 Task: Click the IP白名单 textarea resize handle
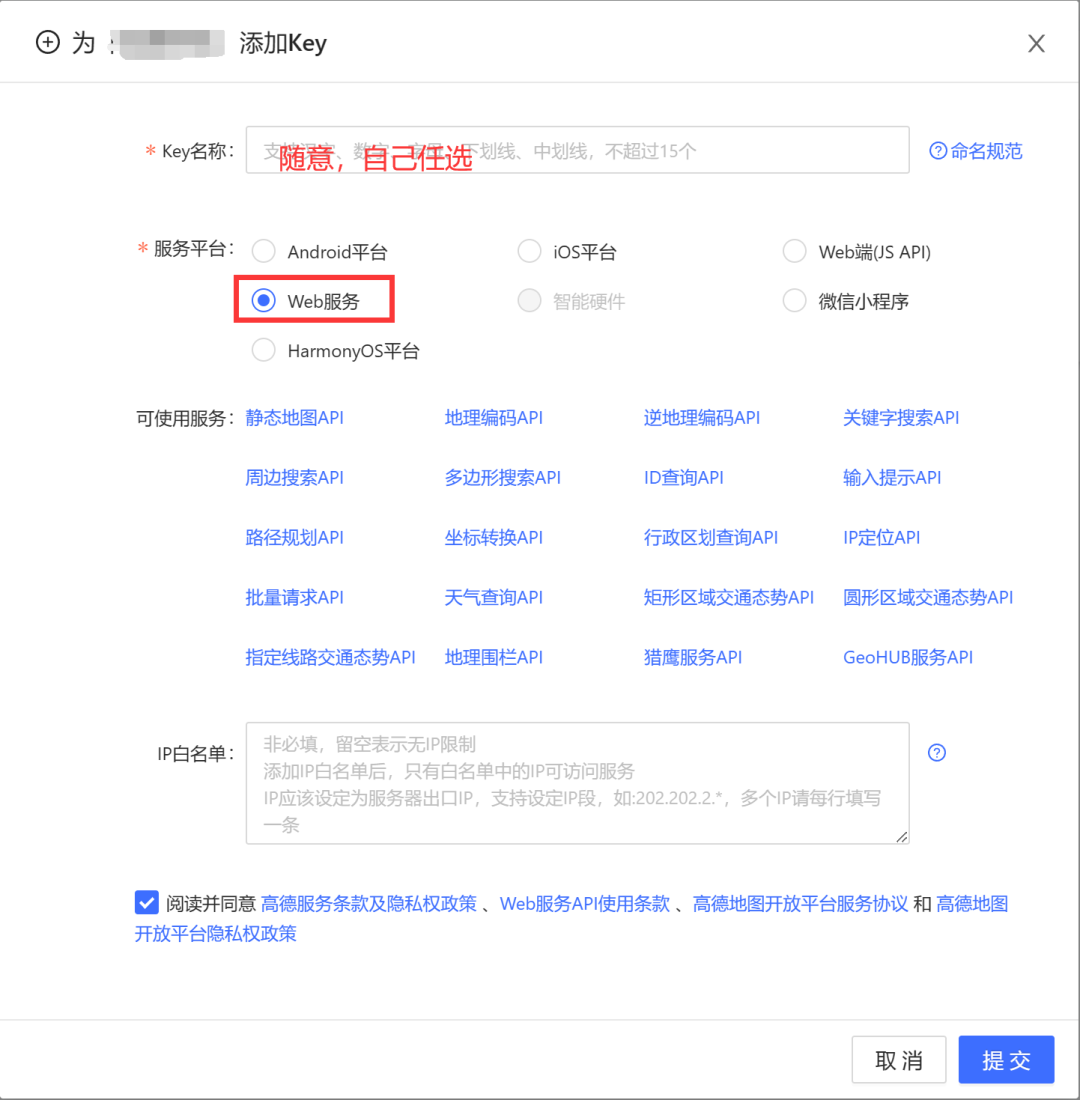[902, 836]
